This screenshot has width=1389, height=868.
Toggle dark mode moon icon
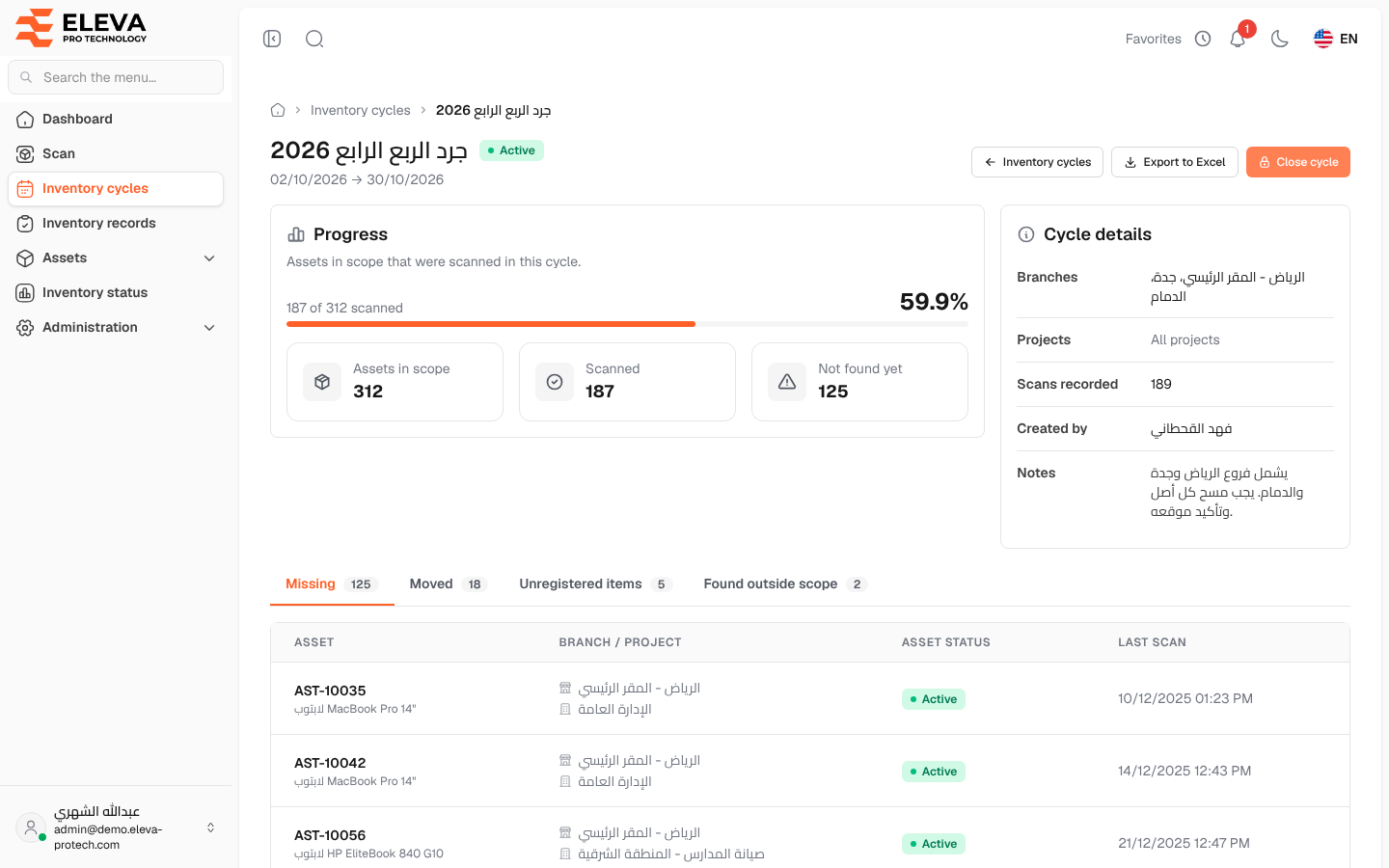pos(1280,39)
